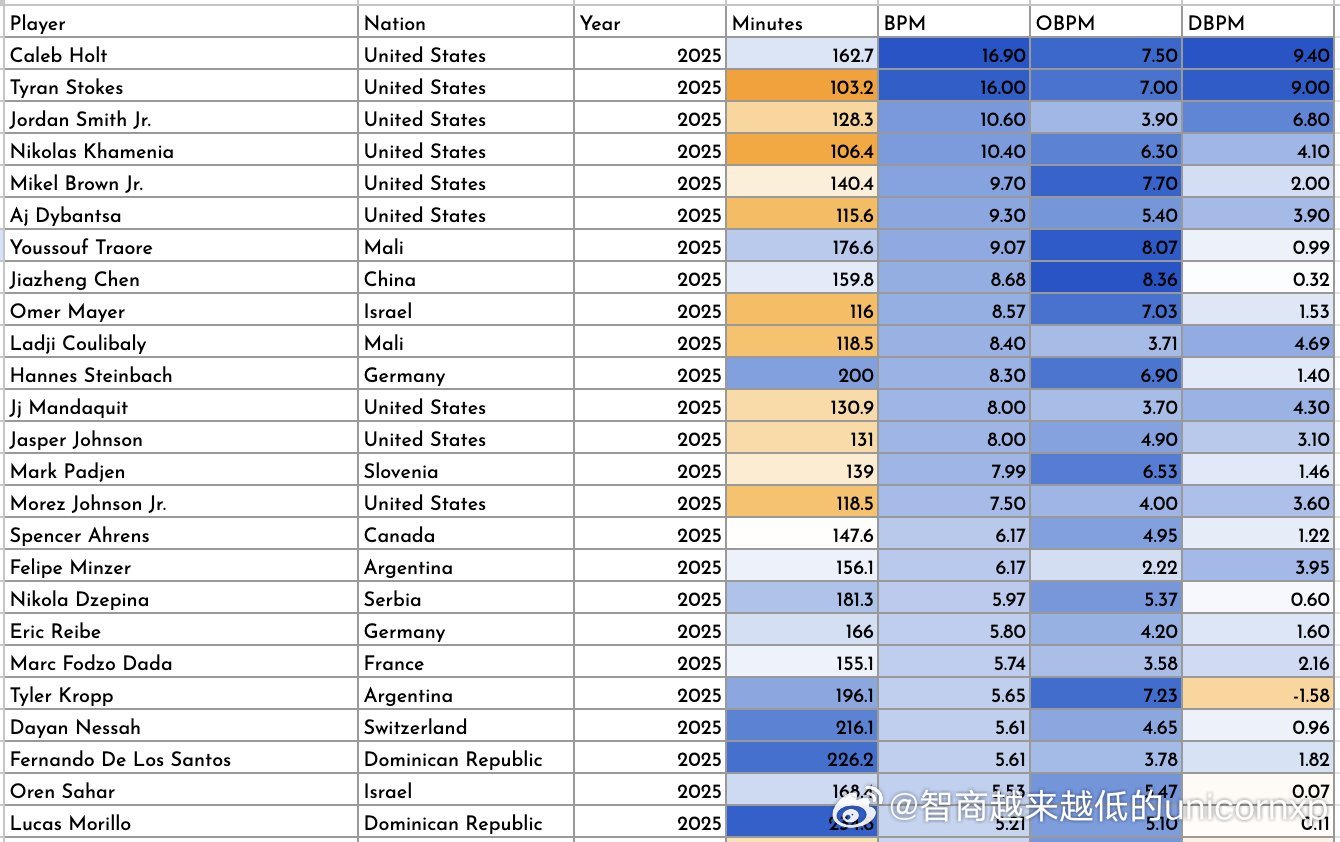Select Jiazheng Chen OBPM cell 8.36
Image resolution: width=1340 pixels, height=842 pixels.
[x=1106, y=279]
